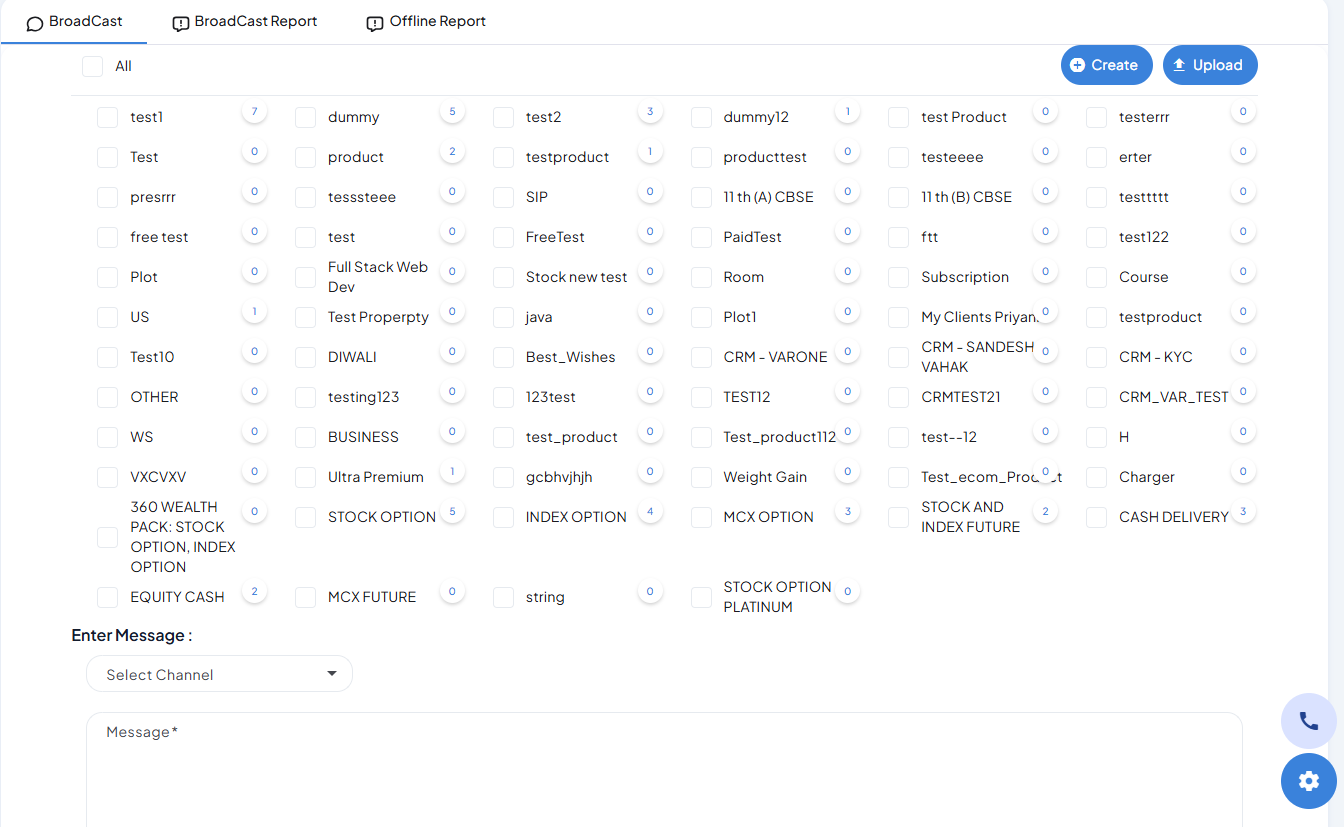Click the count badge next to dummy
The image size is (1344, 827).
tap(452, 112)
